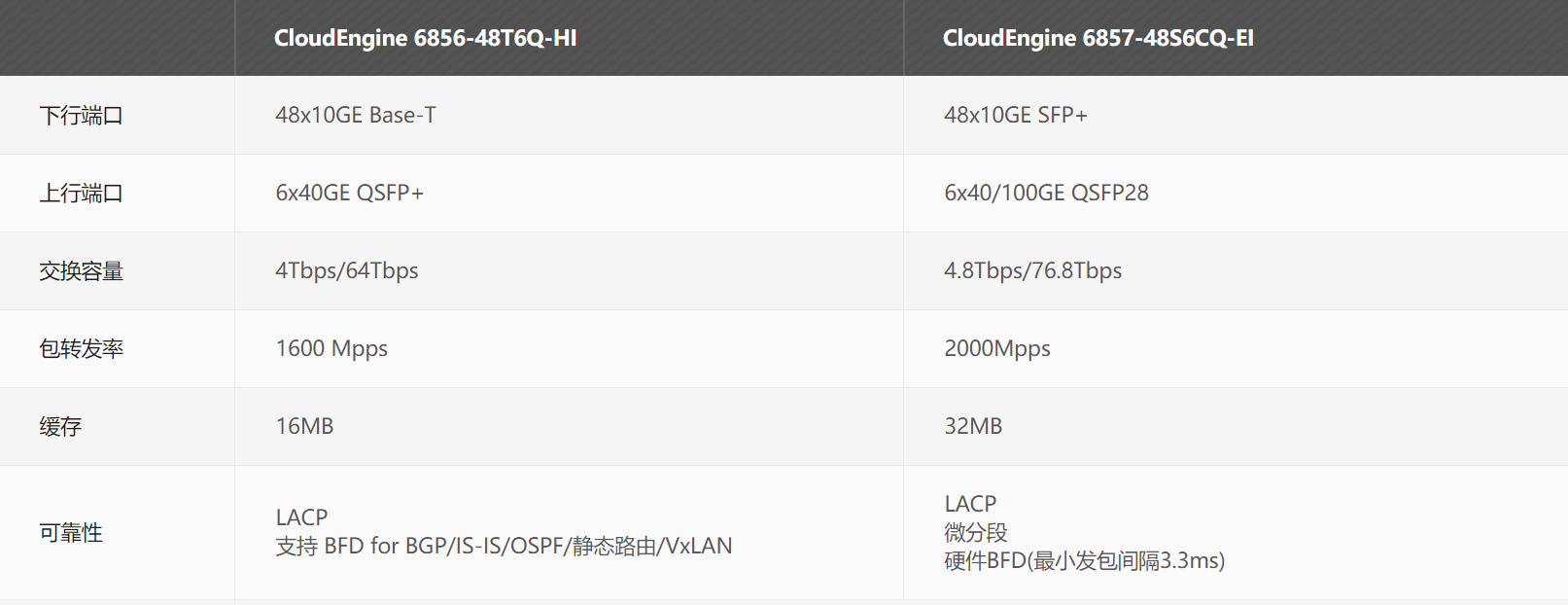Click the 包转发率 row label
The image size is (1568, 605).
pyautogui.click(x=81, y=349)
